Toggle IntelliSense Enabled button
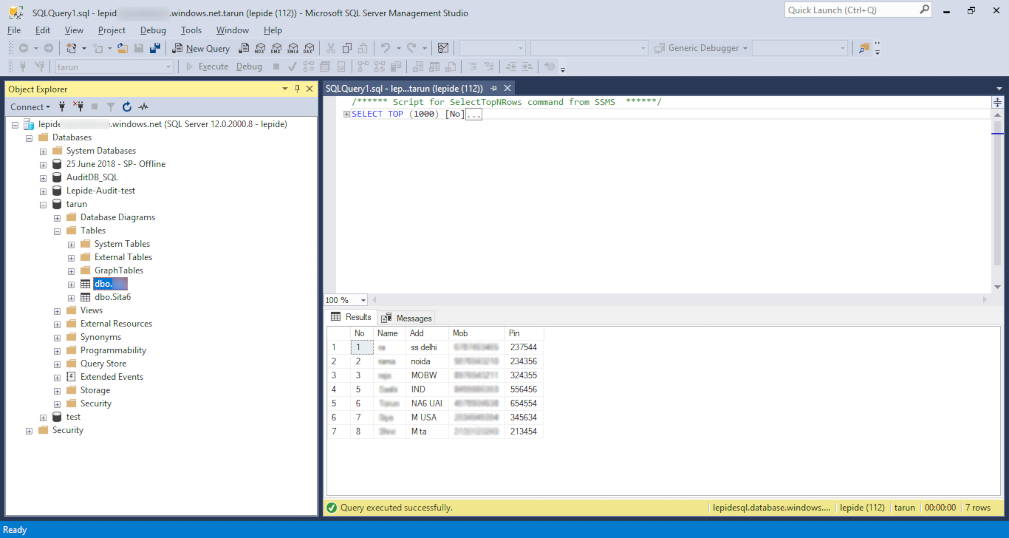 click(341, 66)
